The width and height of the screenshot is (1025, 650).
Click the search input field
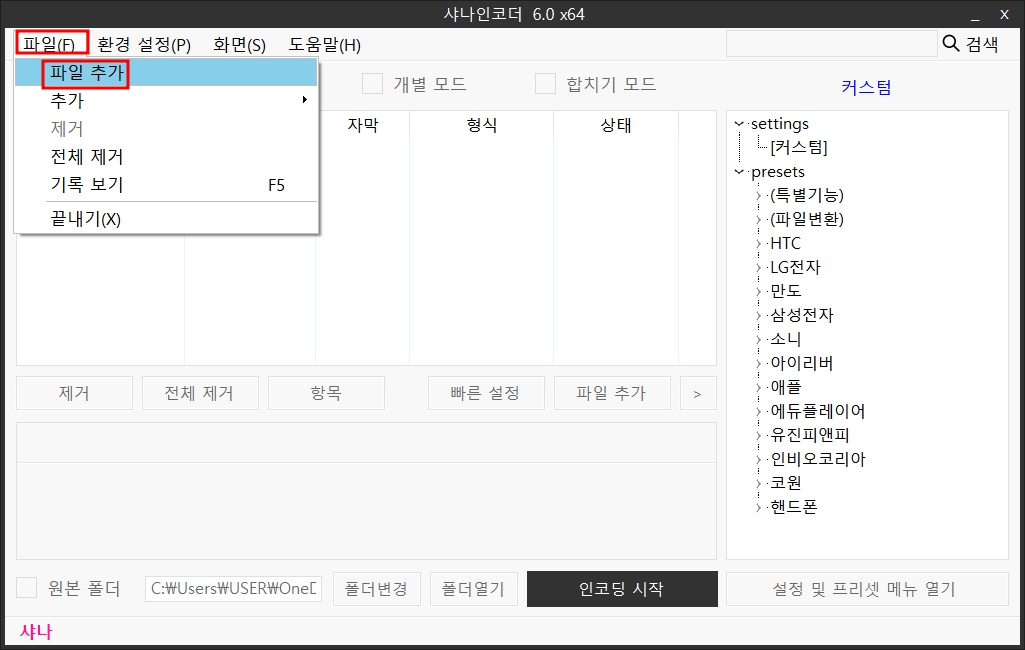(x=832, y=44)
